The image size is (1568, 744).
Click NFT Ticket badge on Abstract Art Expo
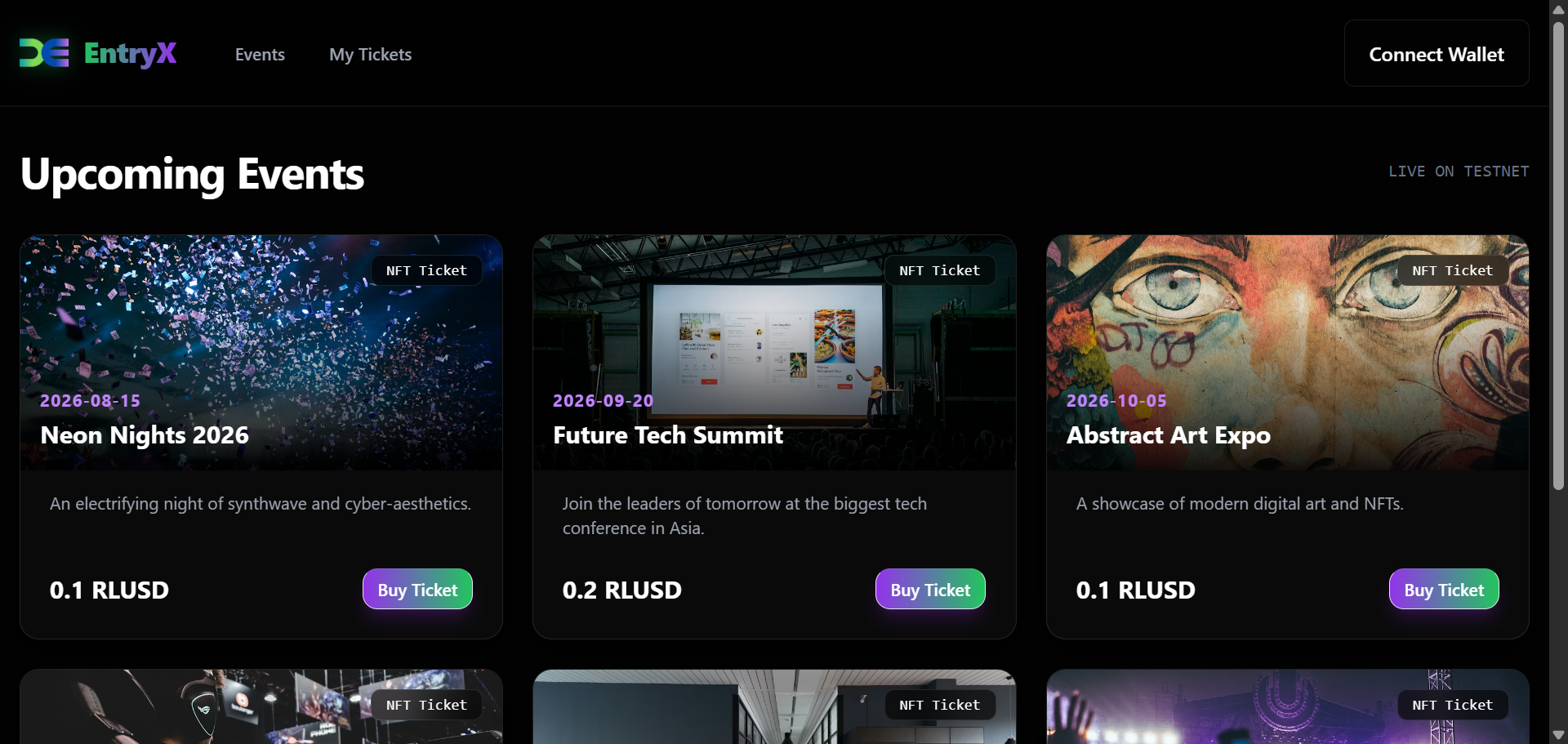point(1452,270)
